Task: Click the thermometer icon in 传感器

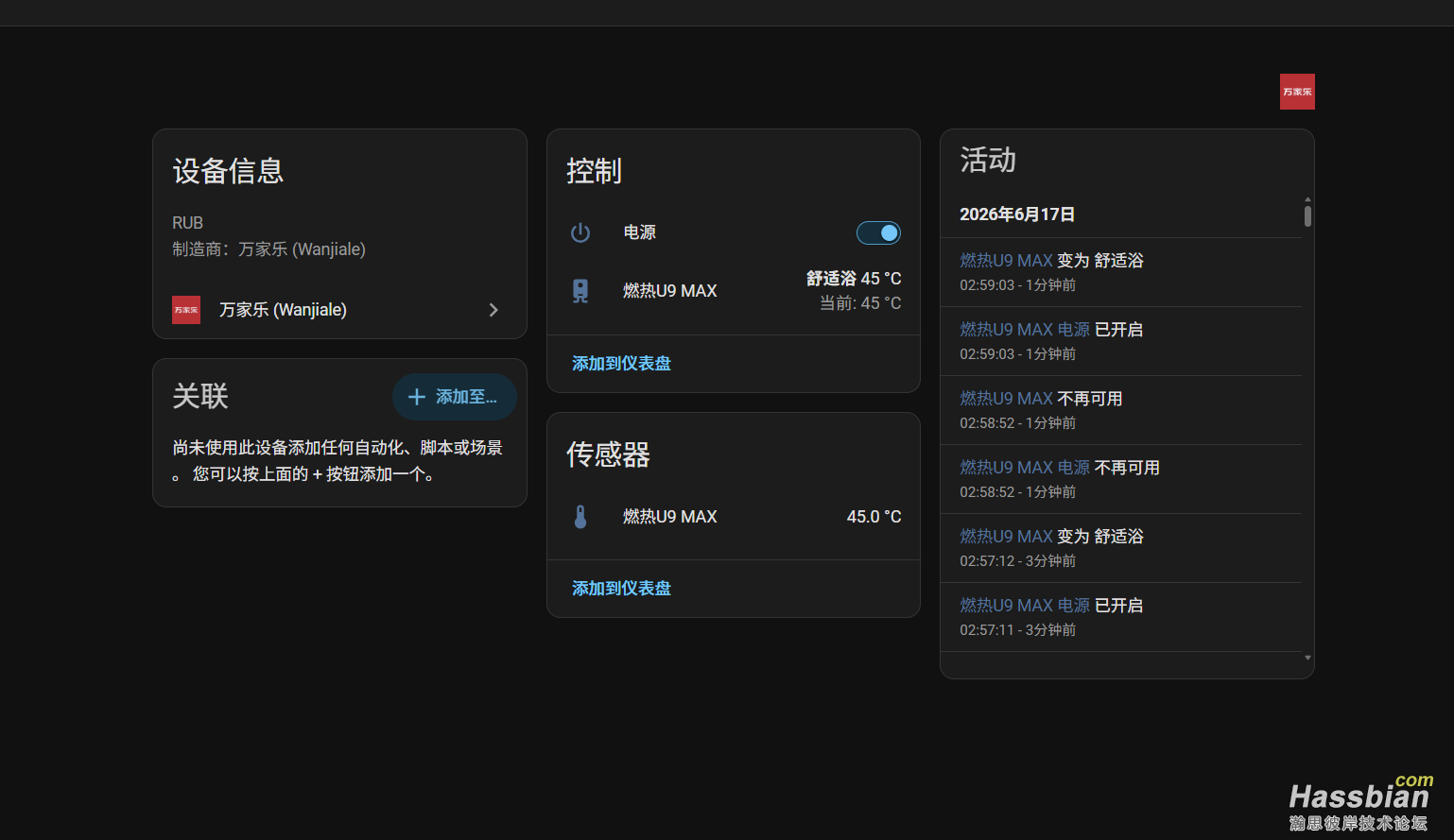Action: coord(580,517)
